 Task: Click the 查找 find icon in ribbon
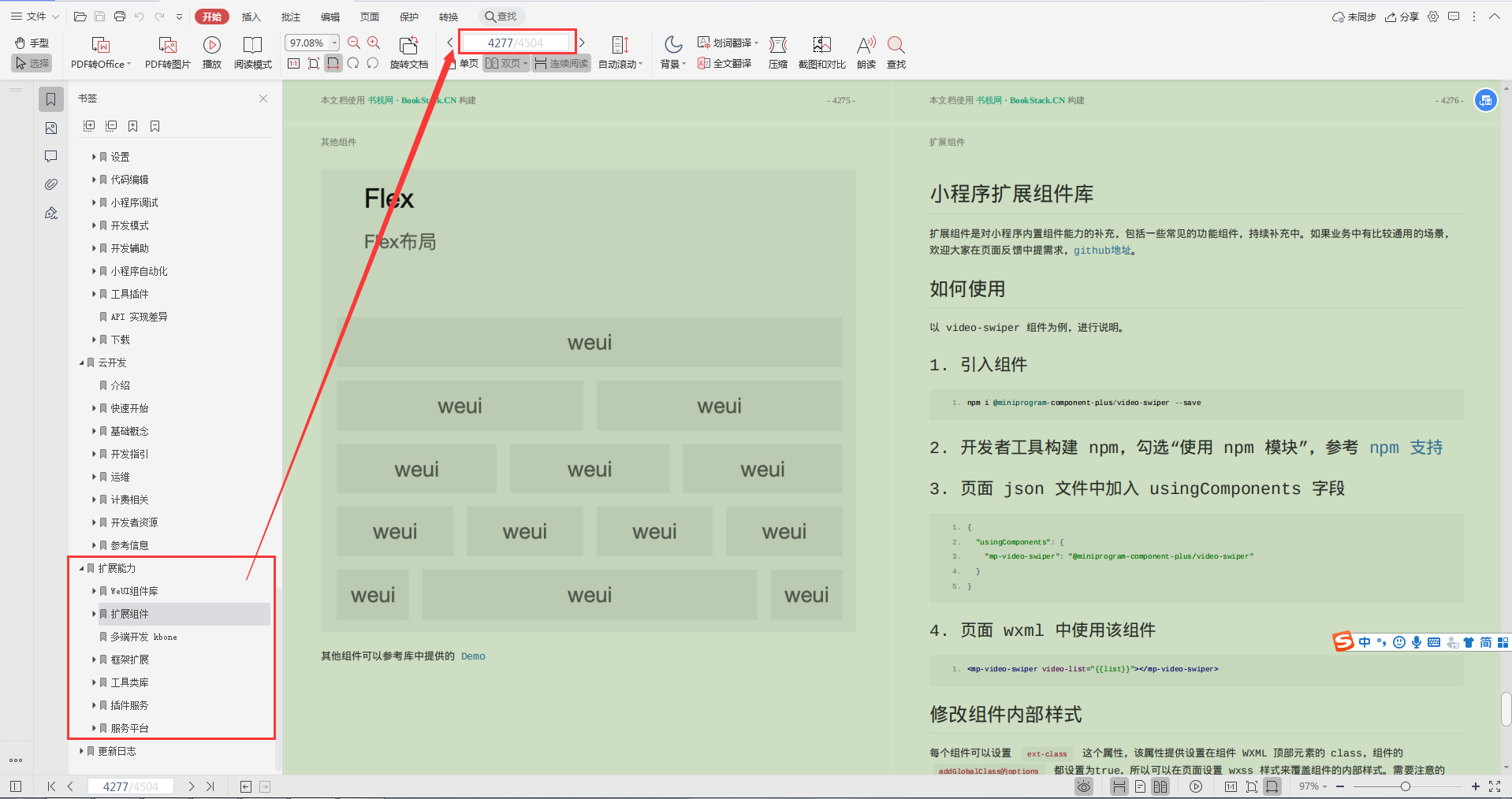point(896,53)
